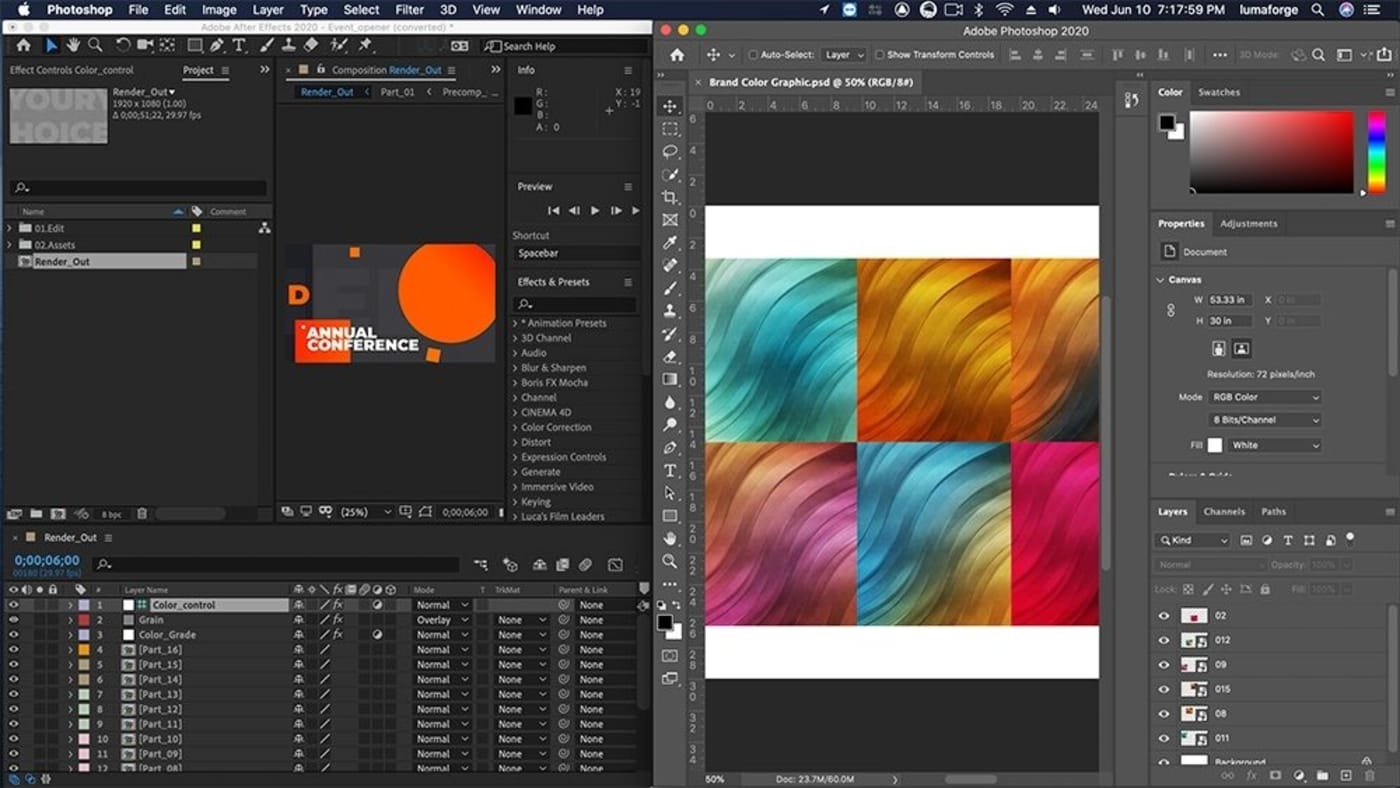Select the Eyedropper tool in Photoshop
Image resolution: width=1400 pixels, height=788 pixels.
[x=670, y=243]
